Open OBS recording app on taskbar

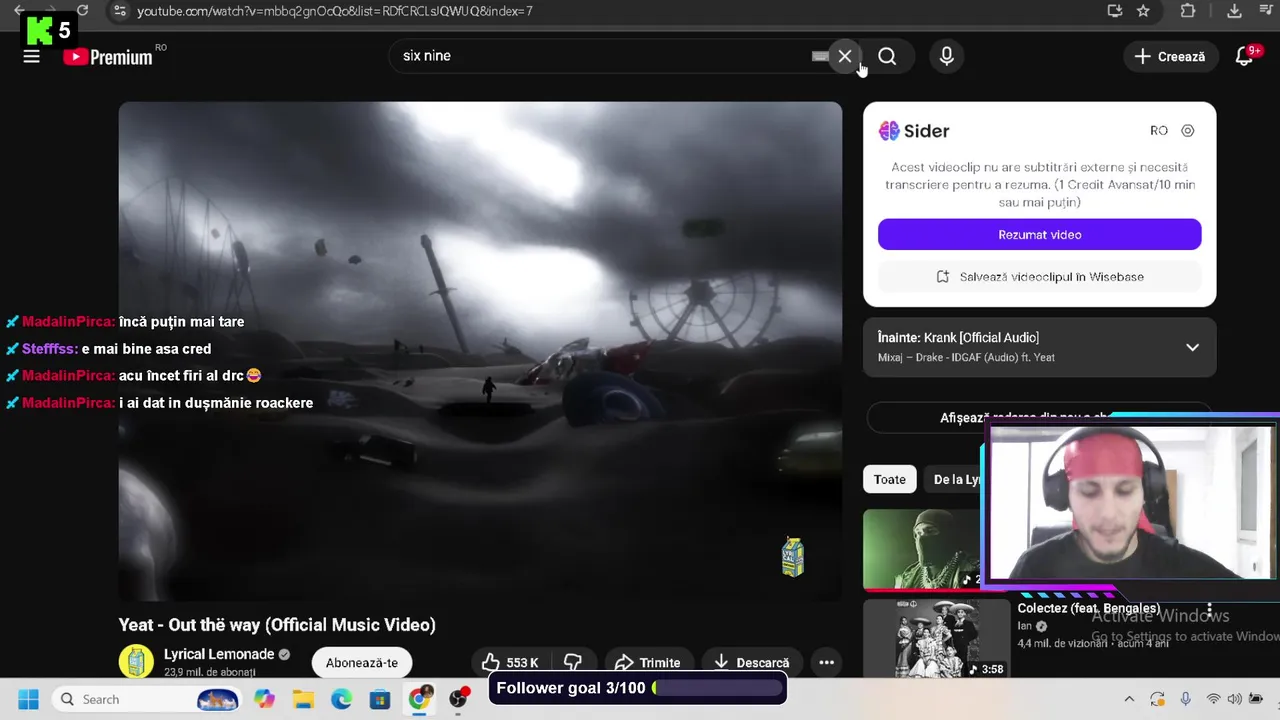tap(458, 699)
